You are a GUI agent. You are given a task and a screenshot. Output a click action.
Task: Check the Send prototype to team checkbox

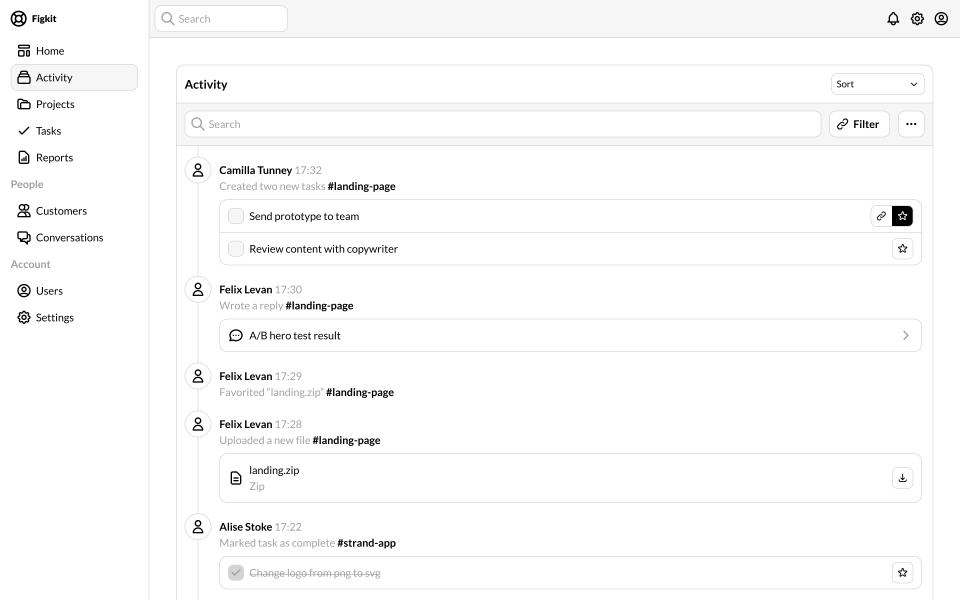tap(236, 216)
